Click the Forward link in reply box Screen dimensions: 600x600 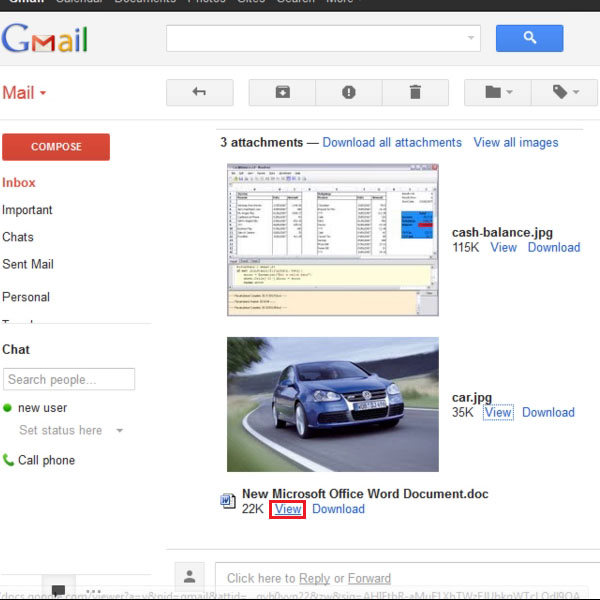pos(369,578)
